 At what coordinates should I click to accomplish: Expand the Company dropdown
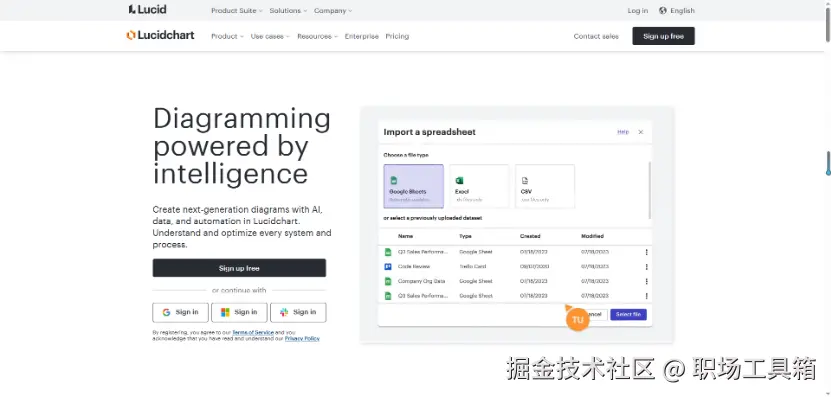(333, 11)
